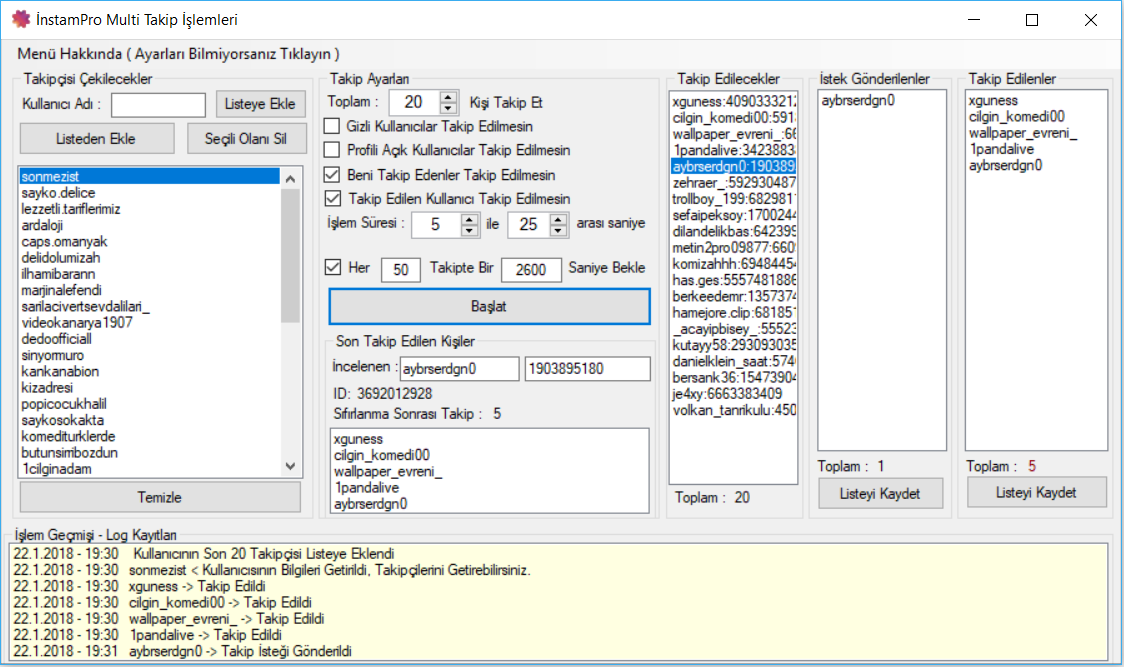Click the Saniye Bekle field showing 2600
This screenshot has width=1124, height=667.
click(531, 270)
